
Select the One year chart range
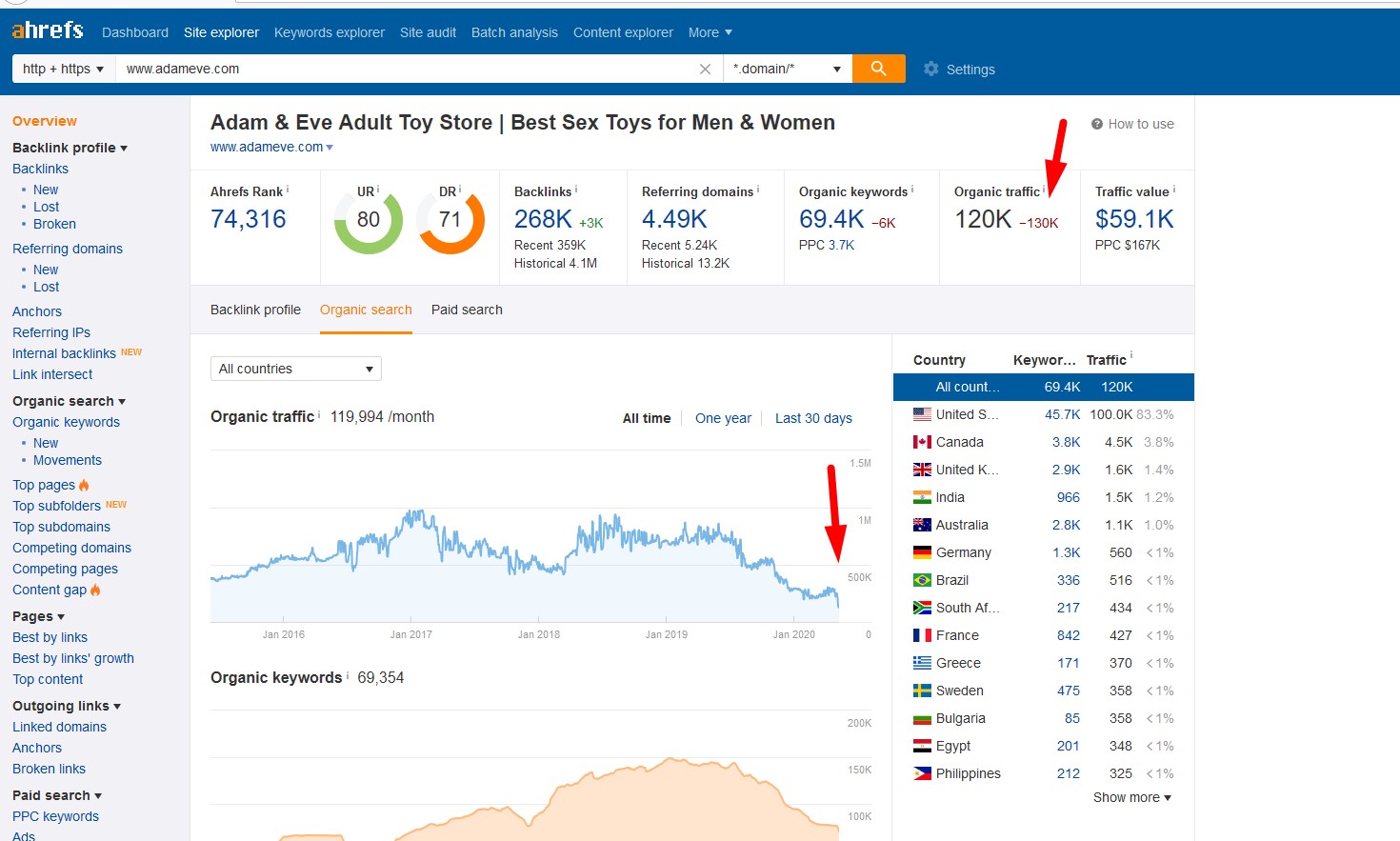723,418
